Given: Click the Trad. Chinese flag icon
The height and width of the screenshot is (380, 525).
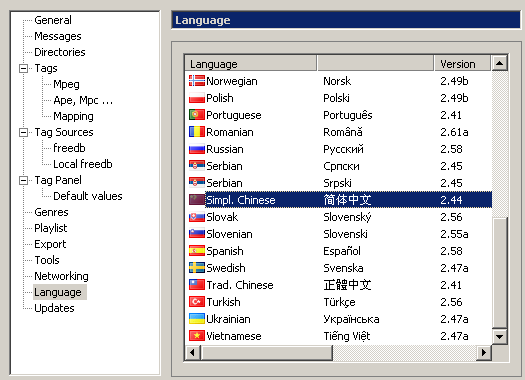Looking at the screenshot, I should tap(197, 285).
